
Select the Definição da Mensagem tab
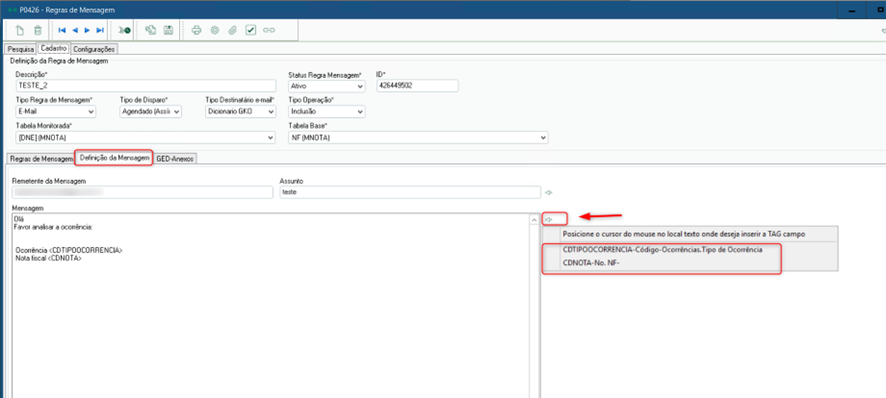[x=115, y=158]
